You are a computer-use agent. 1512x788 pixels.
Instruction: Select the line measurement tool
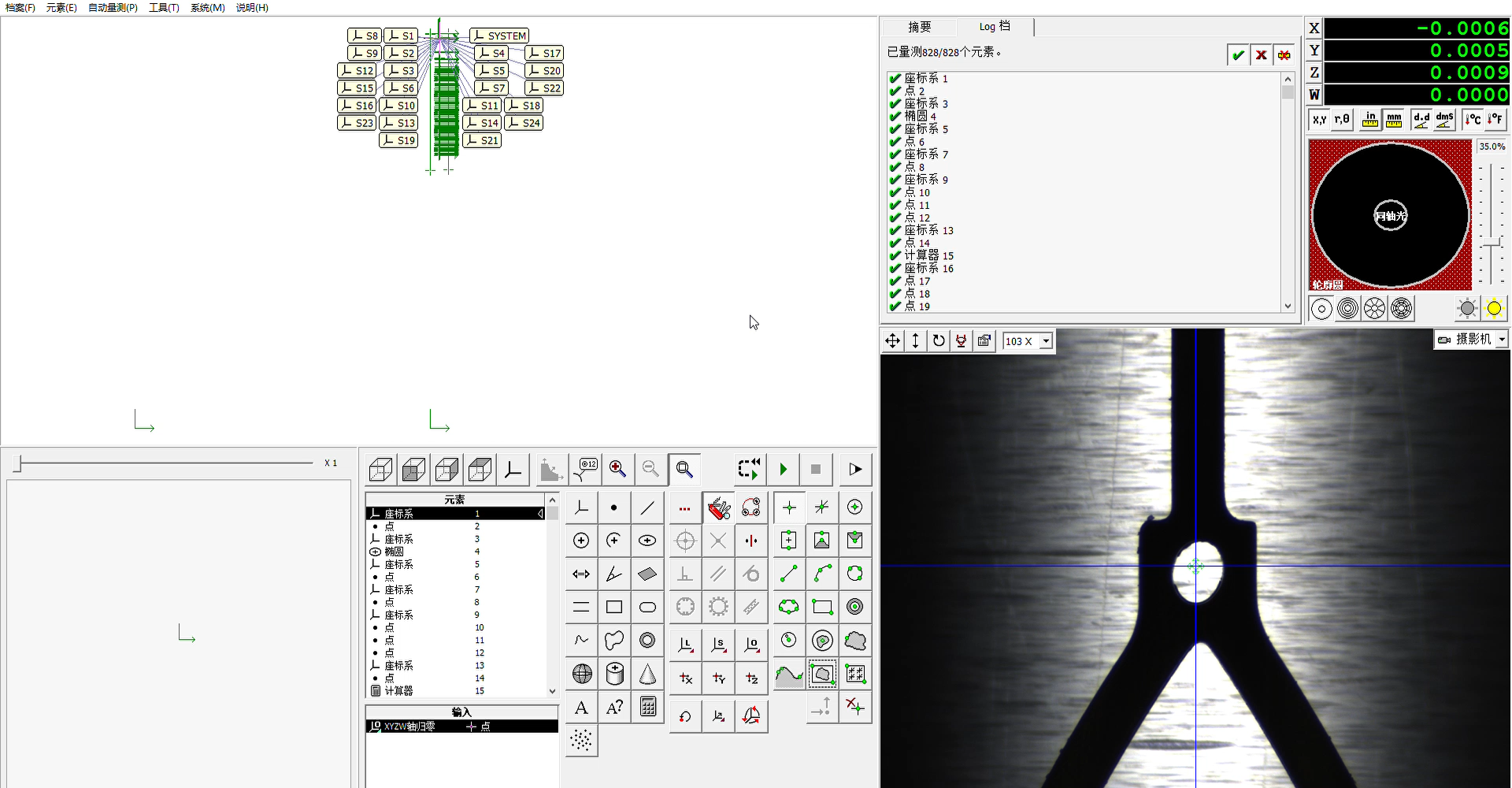[x=647, y=507]
